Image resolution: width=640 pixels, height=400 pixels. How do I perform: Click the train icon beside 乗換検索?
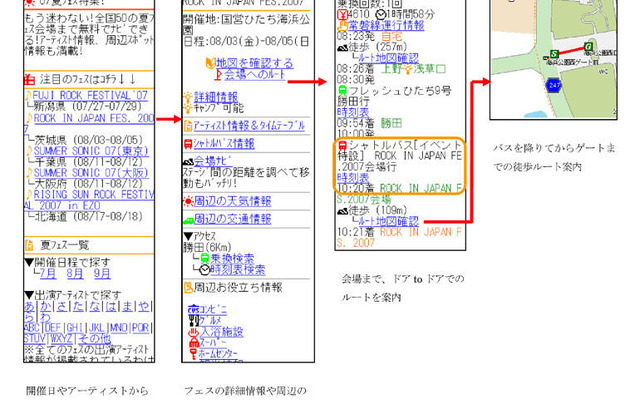(x=205, y=258)
